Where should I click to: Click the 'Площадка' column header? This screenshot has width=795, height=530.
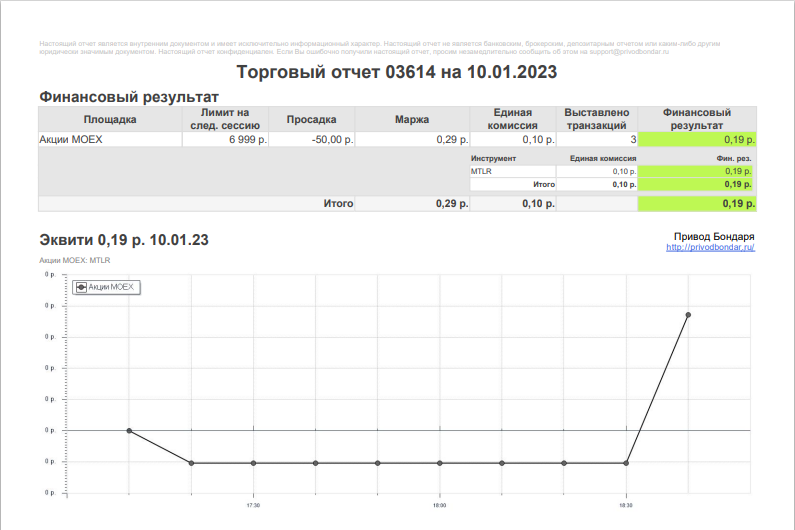(110, 119)
